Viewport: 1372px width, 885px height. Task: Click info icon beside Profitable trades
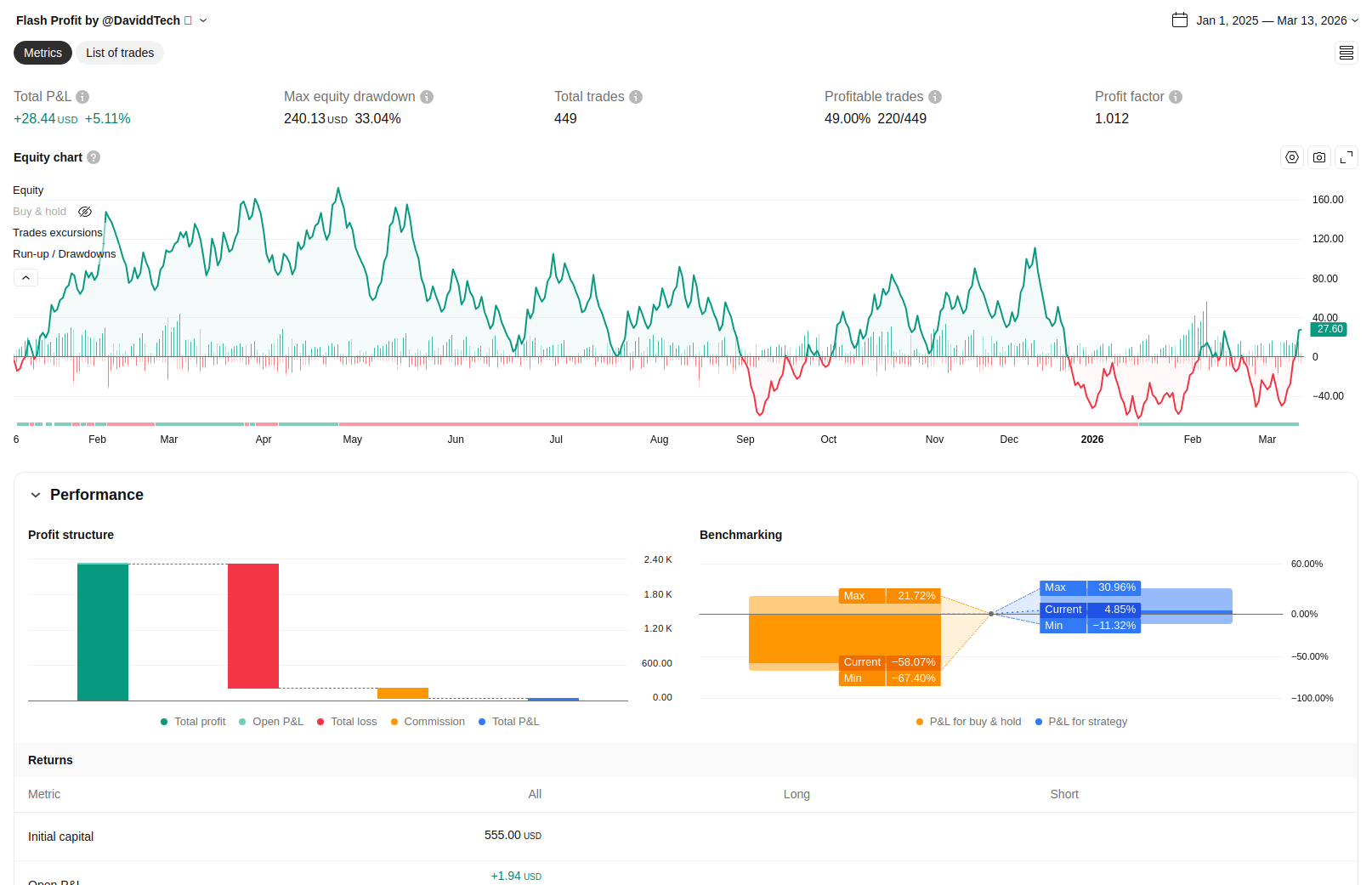tap(935, 97)
